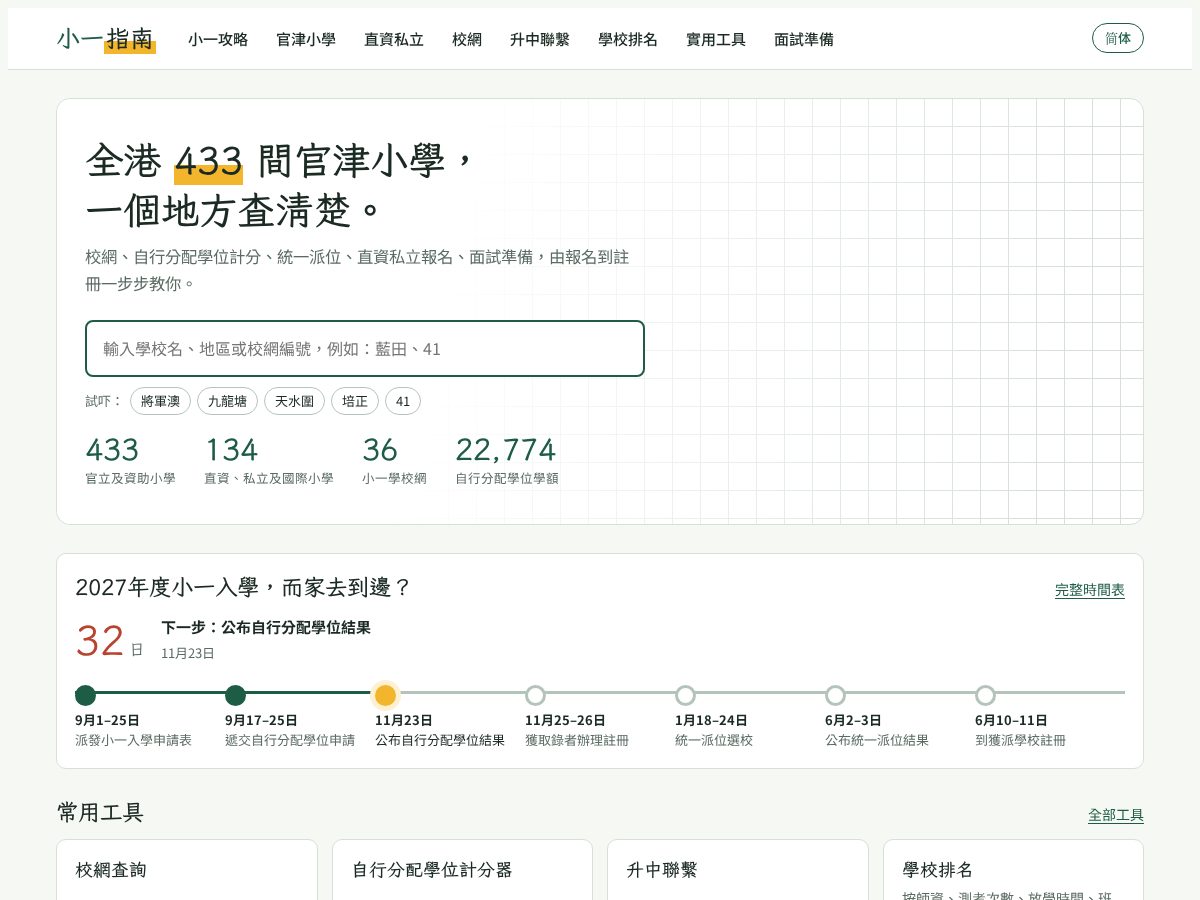Click the highlighted 11月23日 timeline marker
This screenshot has height=900, width=1200.
[x=385, y=695]
